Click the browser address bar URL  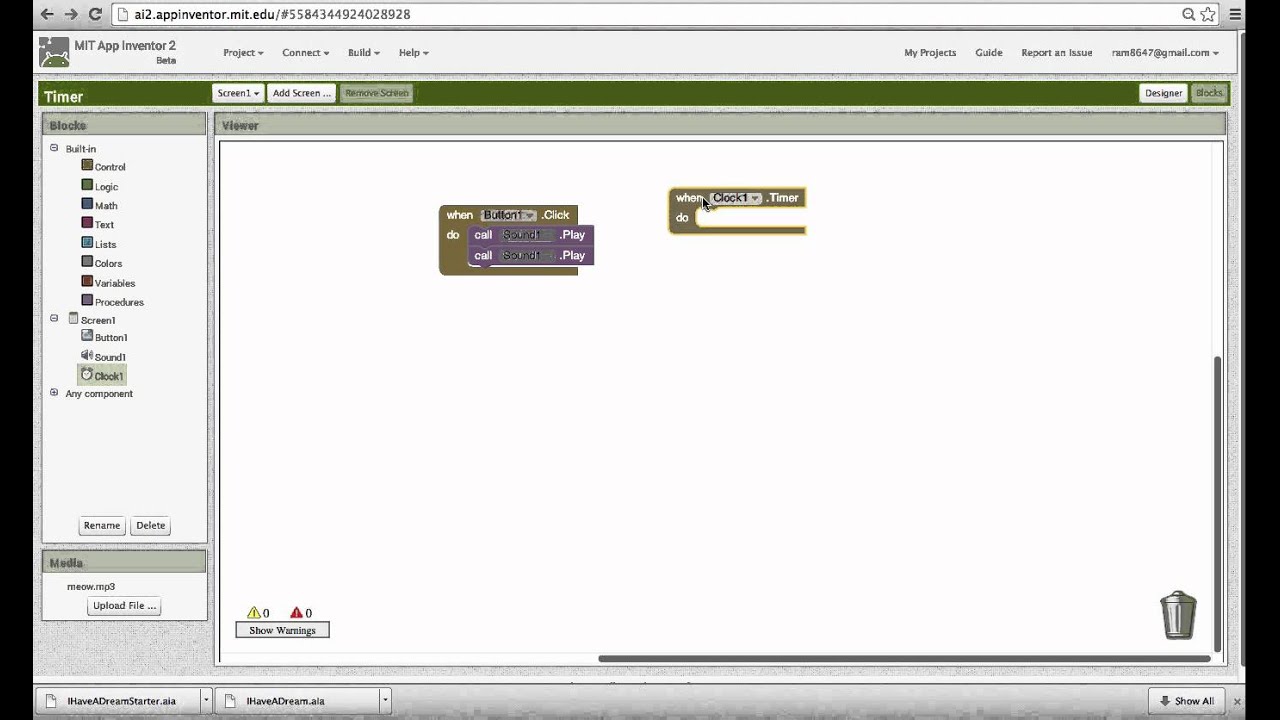[x=272, y=14]
